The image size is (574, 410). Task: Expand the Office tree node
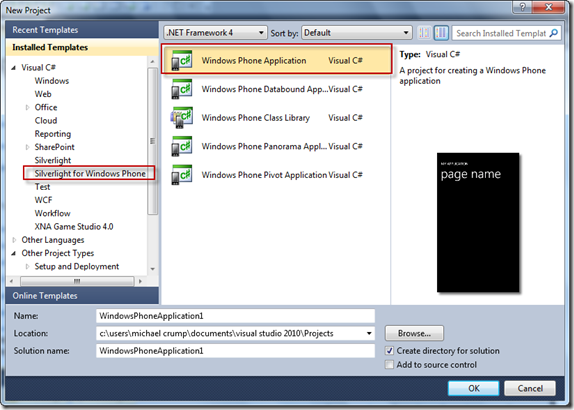[x=27, y=107]
